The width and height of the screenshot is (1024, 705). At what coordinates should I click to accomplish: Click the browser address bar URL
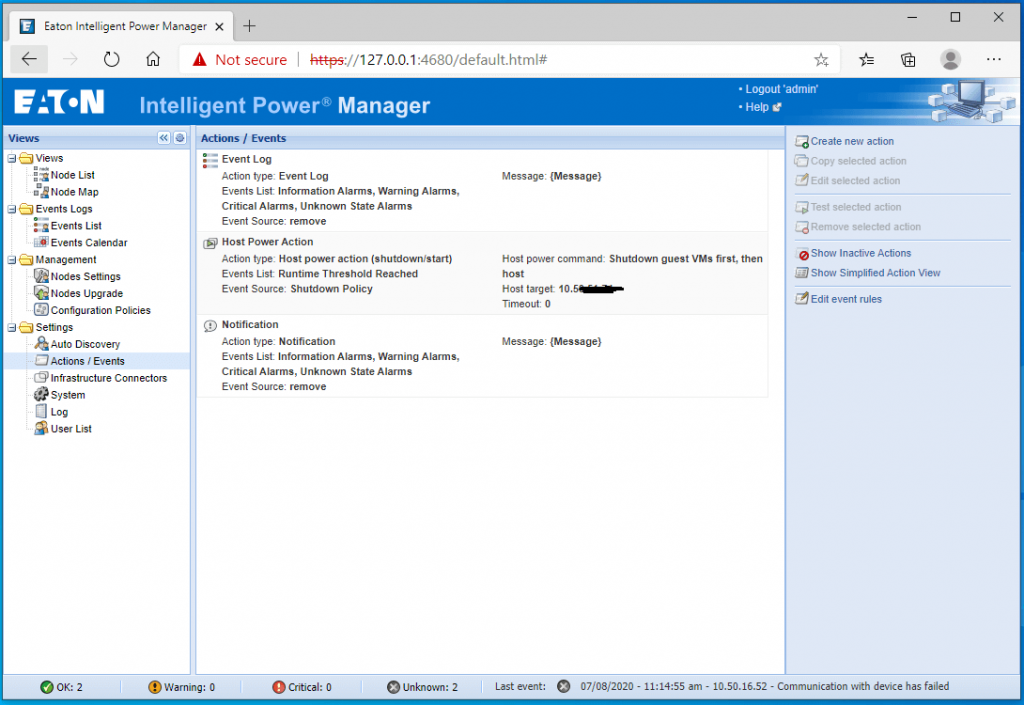428,60
